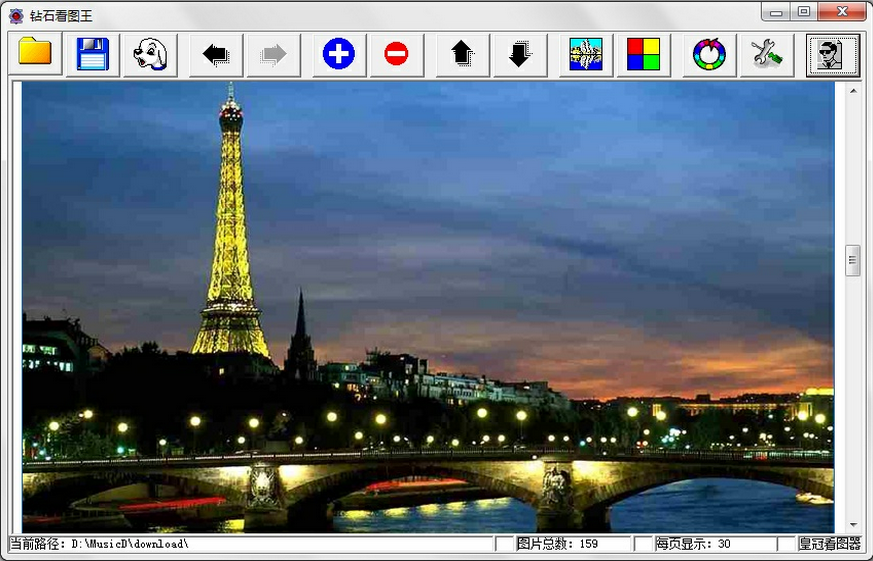873x561 pixels.
Task: Click the scrollbar down arrow
Action: tap(853, 525)
